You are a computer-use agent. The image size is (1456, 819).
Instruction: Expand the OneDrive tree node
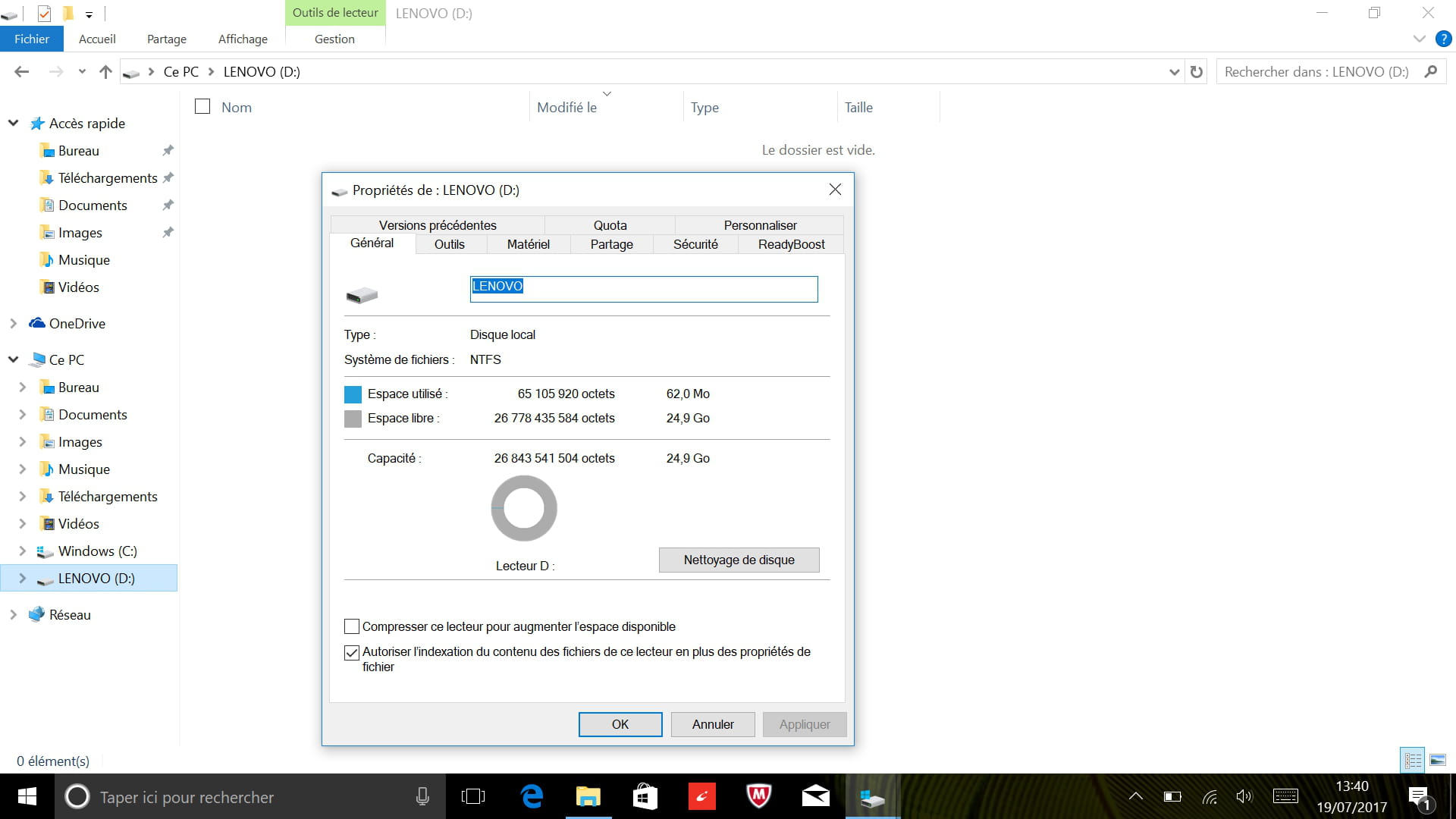pos(14,323)
